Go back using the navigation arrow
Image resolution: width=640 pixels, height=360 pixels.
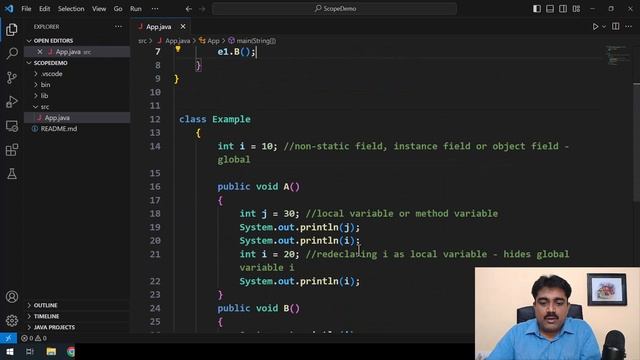[x=189, y=9]
